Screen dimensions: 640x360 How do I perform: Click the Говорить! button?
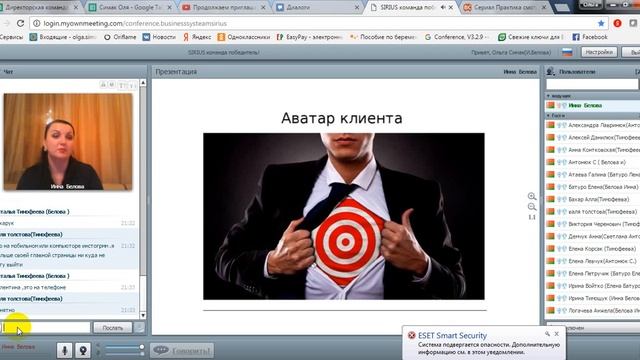182,350
